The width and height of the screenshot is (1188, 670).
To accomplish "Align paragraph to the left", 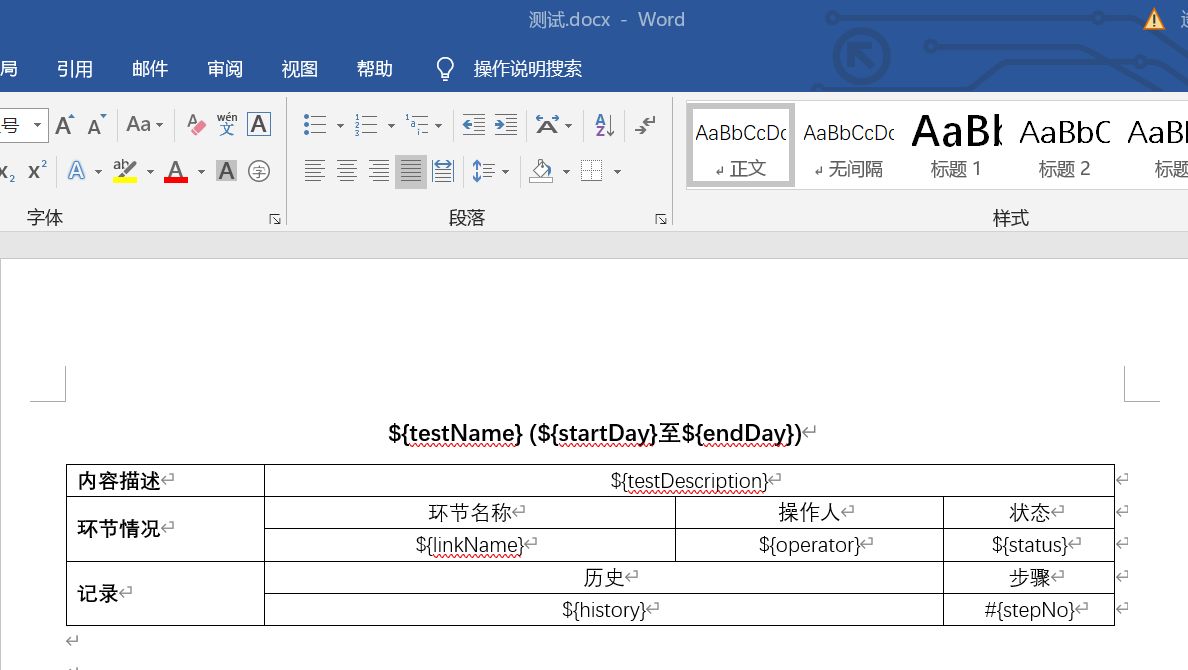I will pyautogui.click(x=314, y=171).
